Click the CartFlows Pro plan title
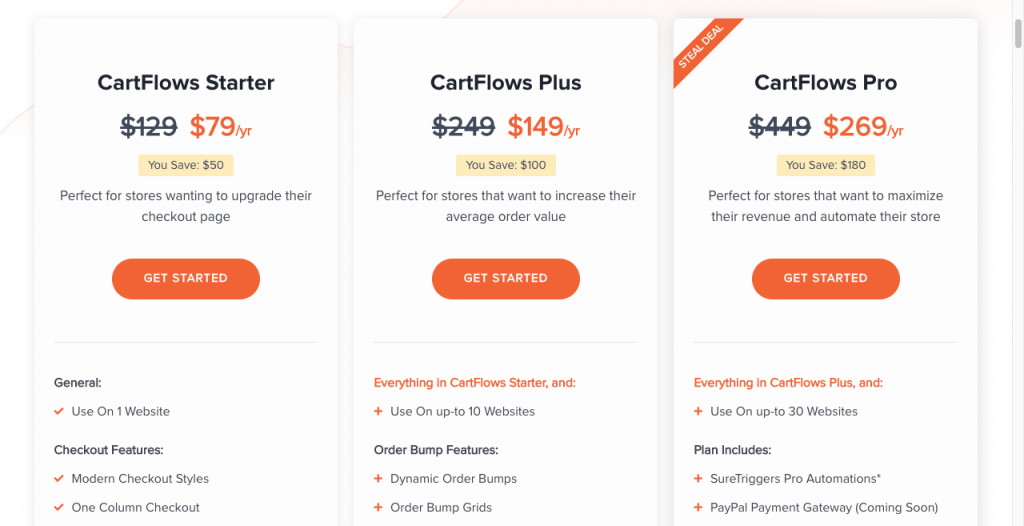Screen dimensions: 1024x526 826,83
